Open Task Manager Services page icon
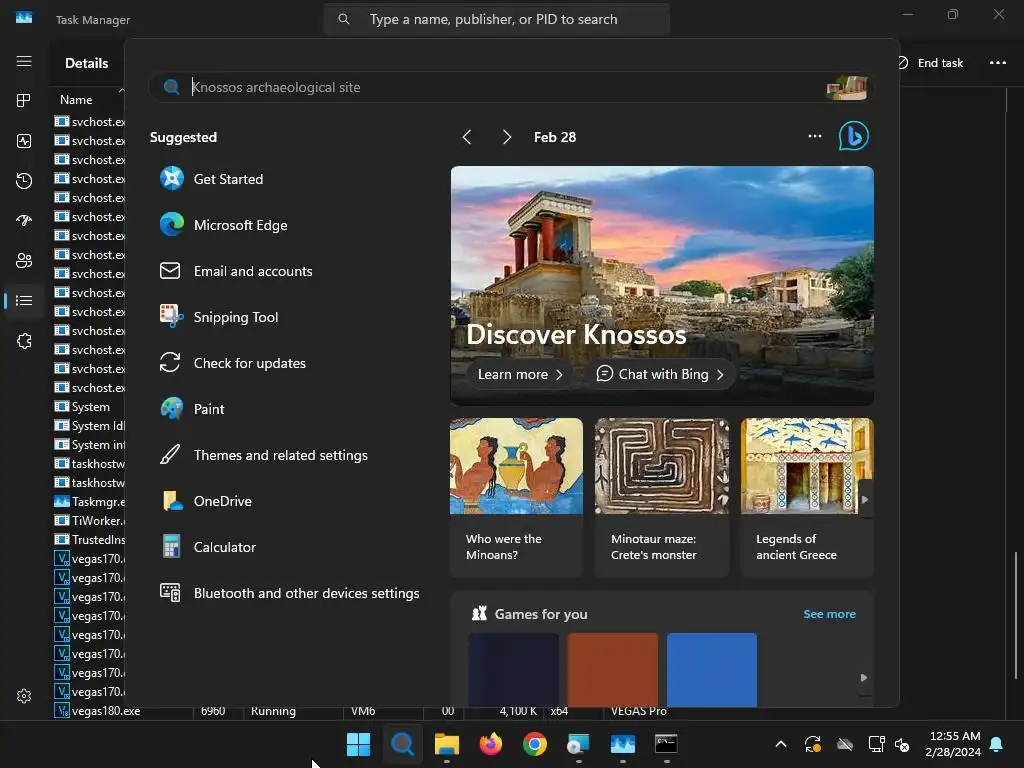The width and height of the screenshot is (1024, 768). pos(24,341)
